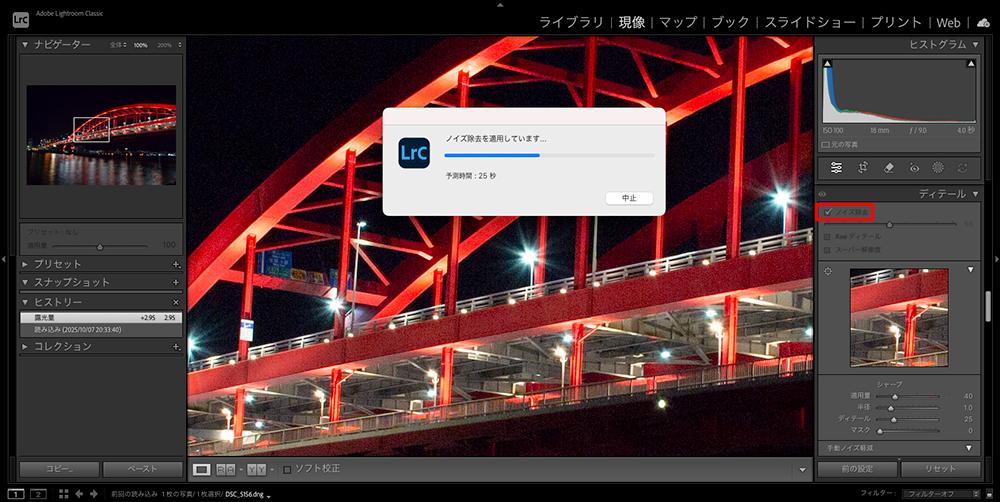Screen dimensions: 1000x502
Task: Open Grid view from the filmstrip bar
Action: 63,494
